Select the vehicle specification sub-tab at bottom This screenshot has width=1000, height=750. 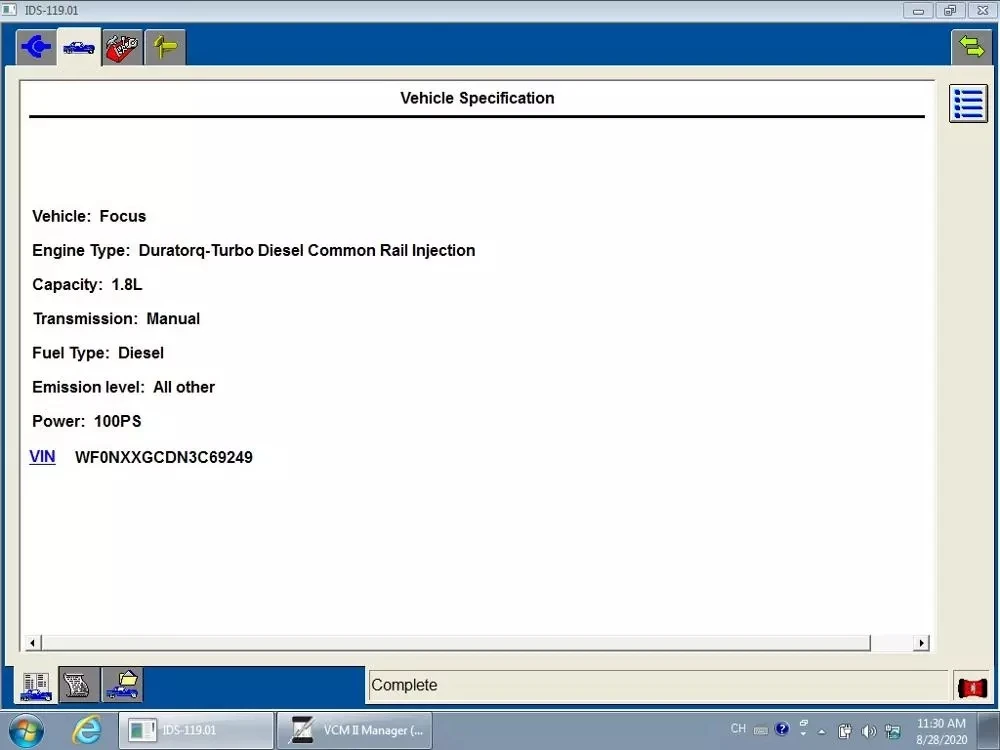tap(36, 686)
